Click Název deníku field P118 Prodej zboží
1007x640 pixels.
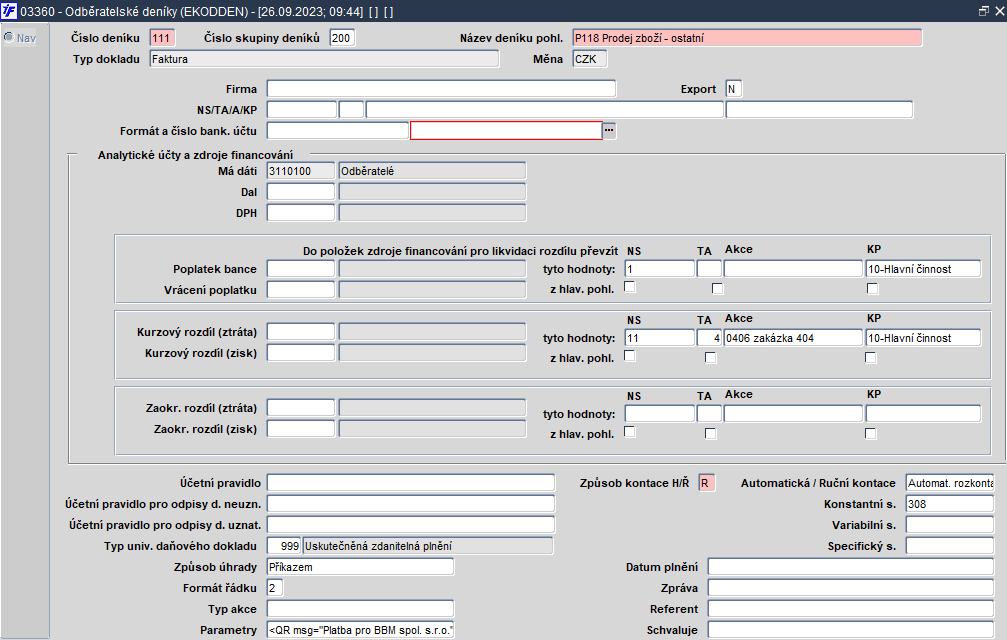pyautogui.click(x=747, y=38)
